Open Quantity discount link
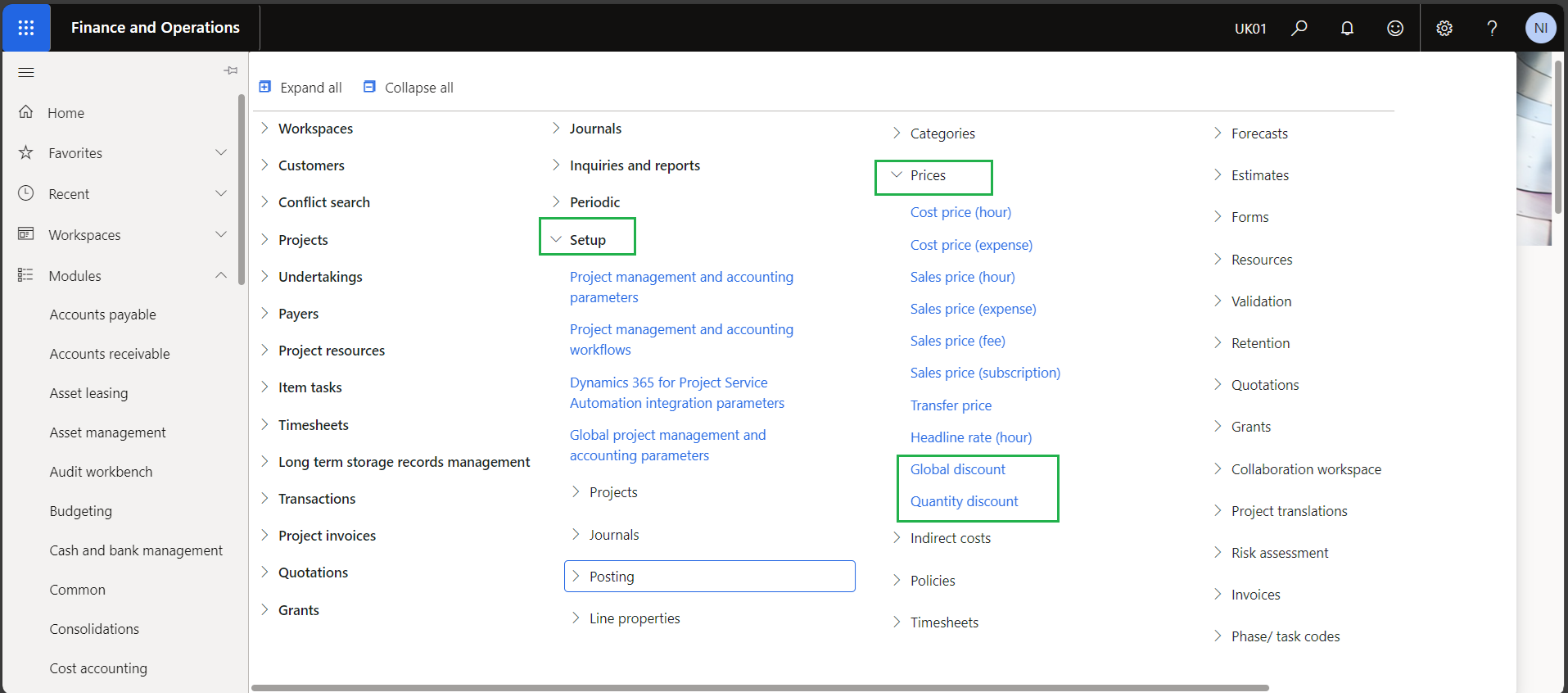 tap(965, 501)
